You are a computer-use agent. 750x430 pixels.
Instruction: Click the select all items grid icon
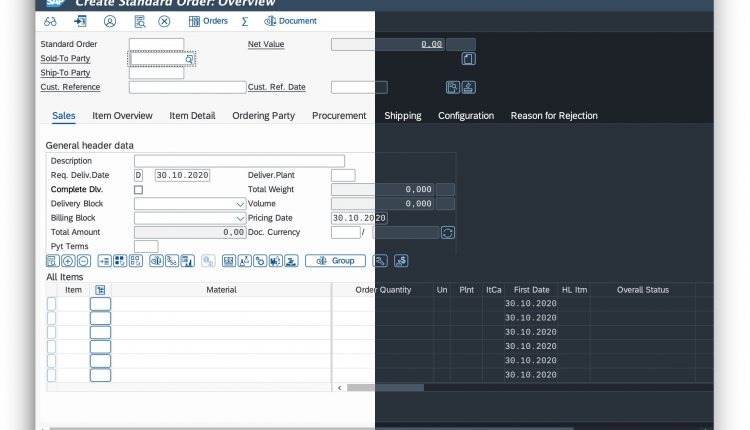click(x=120, y=261)
